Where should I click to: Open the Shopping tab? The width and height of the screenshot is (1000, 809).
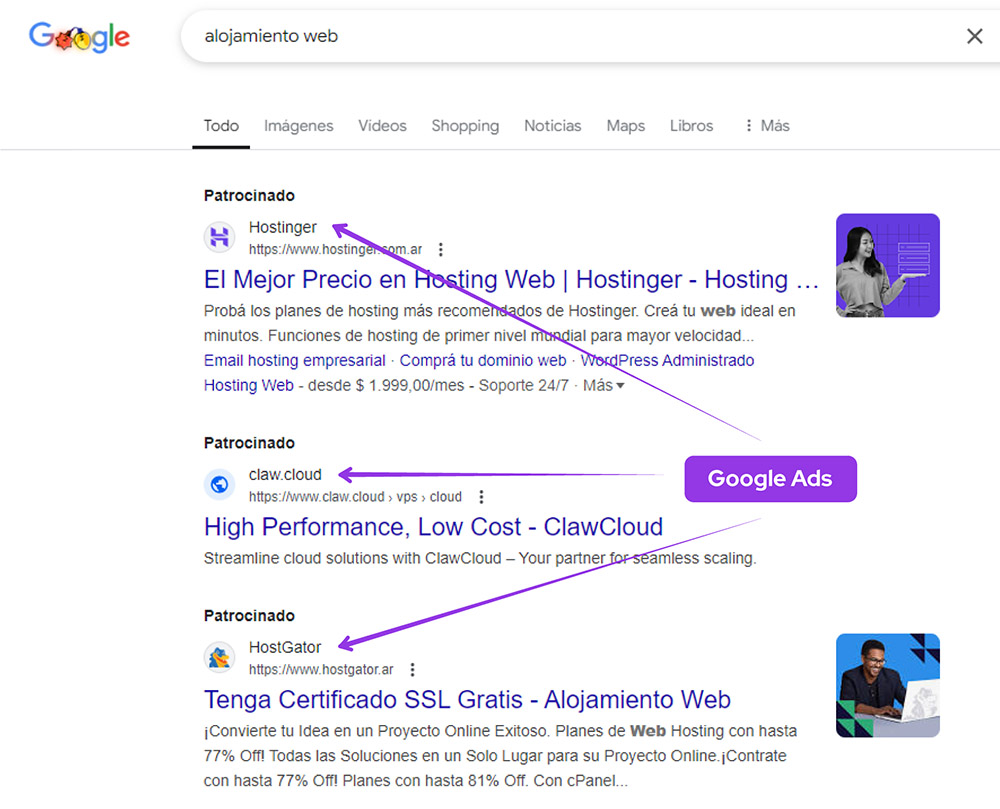click(465, 126)
